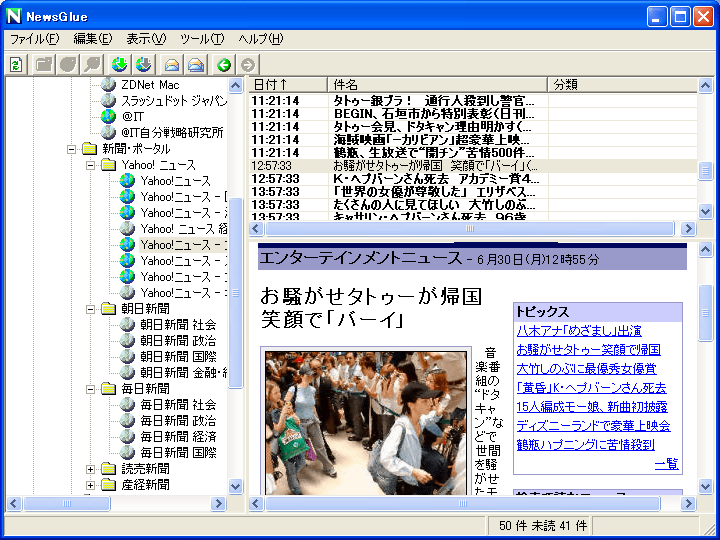720x540 pixels.
Task: Click the article list vertical scrollbar thumb
Action: click(x=705, y=170)
